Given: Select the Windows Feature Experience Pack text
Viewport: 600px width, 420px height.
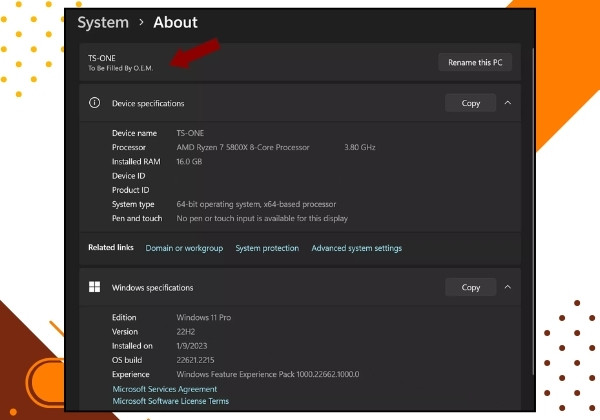Looking at the screenshot, I should [x=268, y=374].
